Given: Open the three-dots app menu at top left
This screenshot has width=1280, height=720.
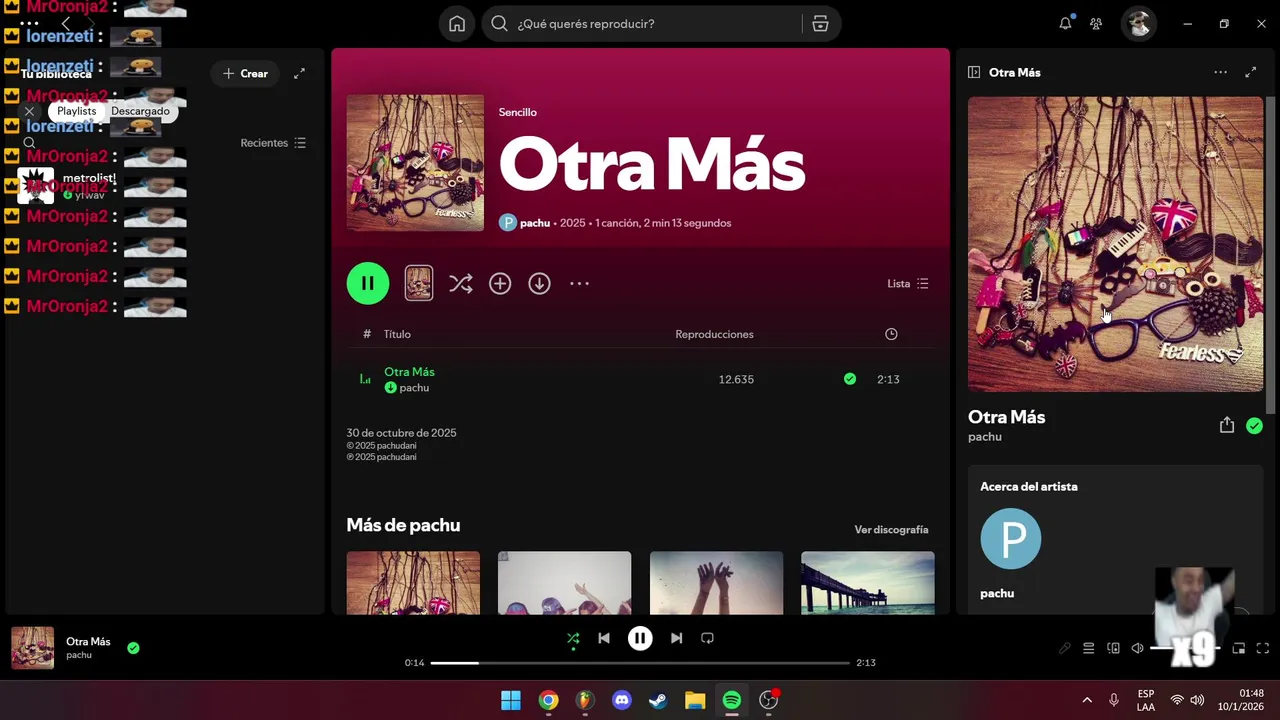Looking at the screenshot, I should pyautogui.click(x=29, y=23).
